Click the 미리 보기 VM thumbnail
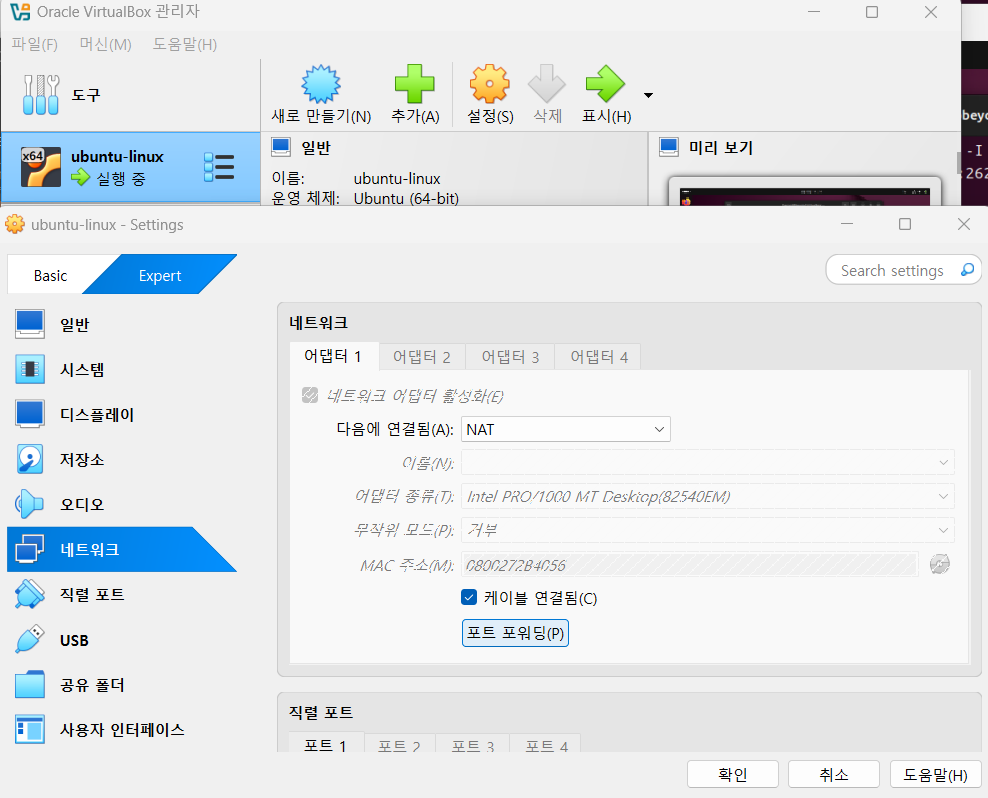 (x=805, y=192)
